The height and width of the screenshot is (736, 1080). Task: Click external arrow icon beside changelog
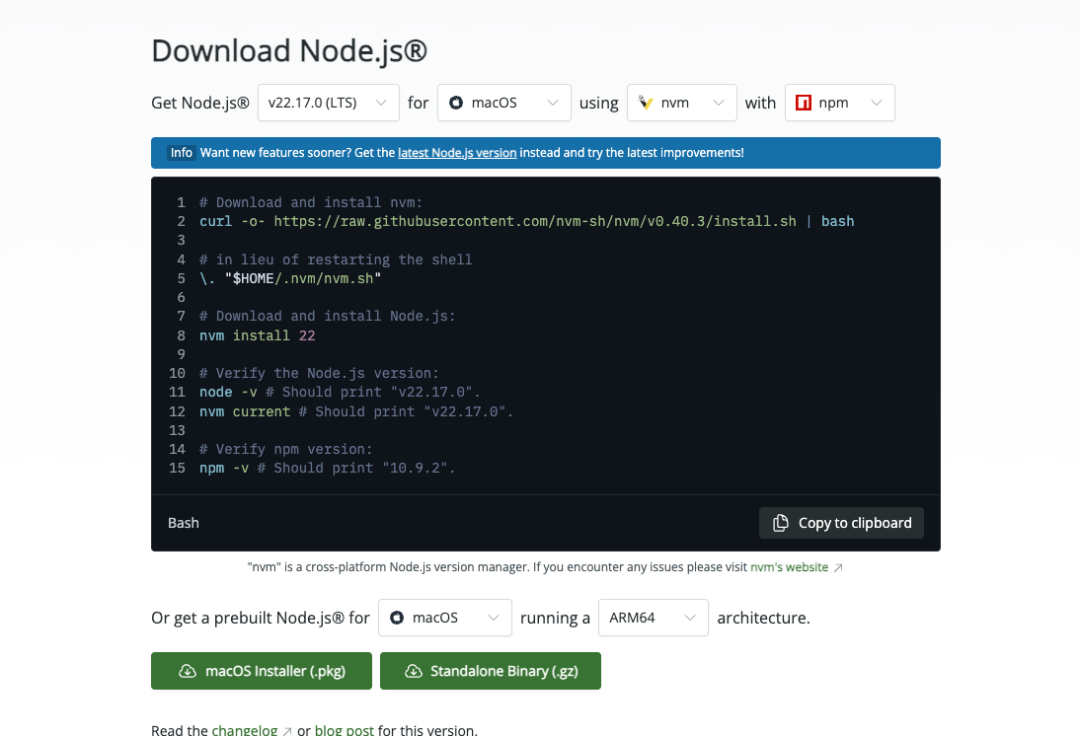pyautogui.click(x=287, y=731)
